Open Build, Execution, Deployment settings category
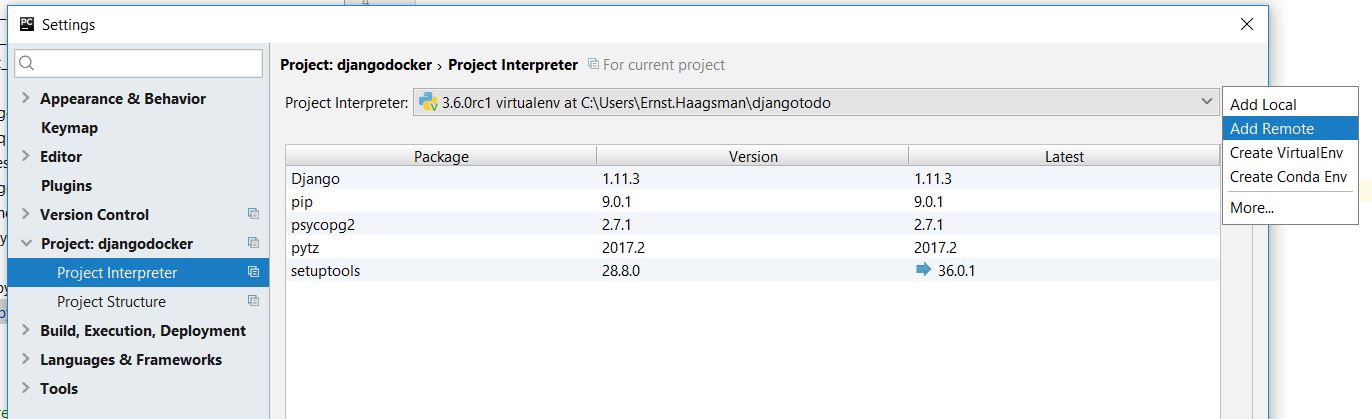Screen dimensions: 1372x419 (x=143, y=330)
